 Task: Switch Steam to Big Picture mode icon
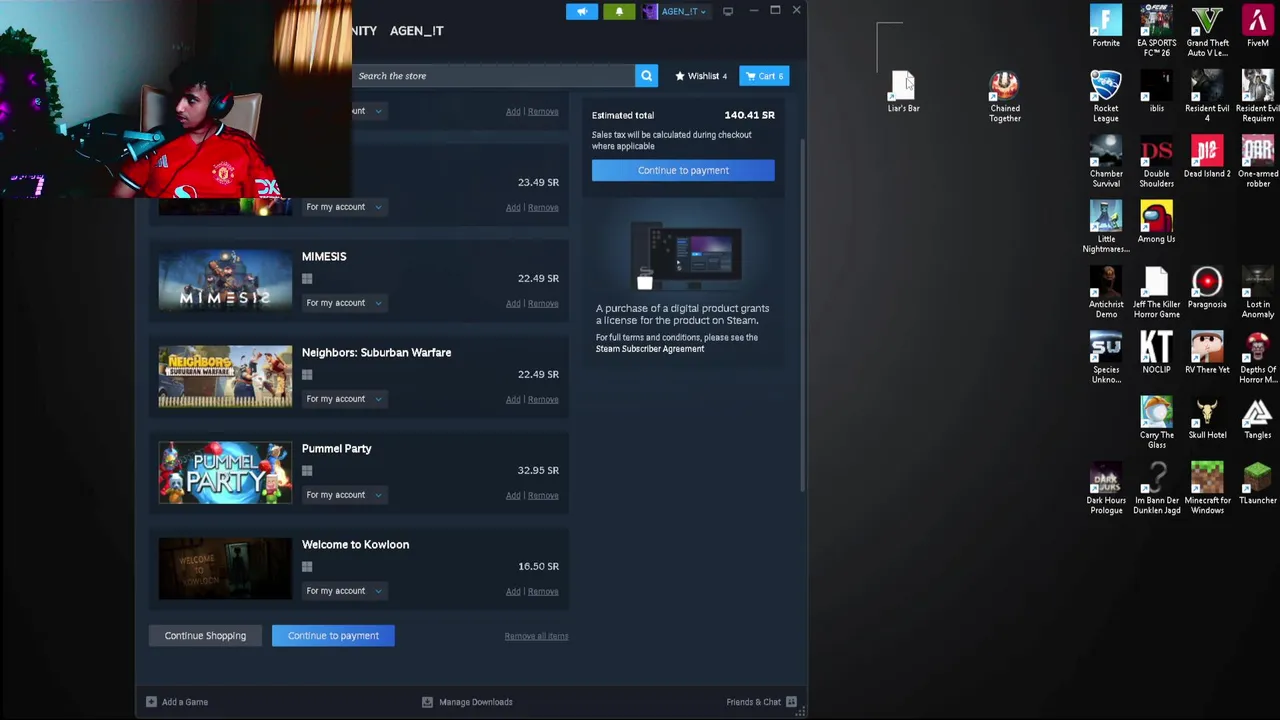tap(728, 11)
